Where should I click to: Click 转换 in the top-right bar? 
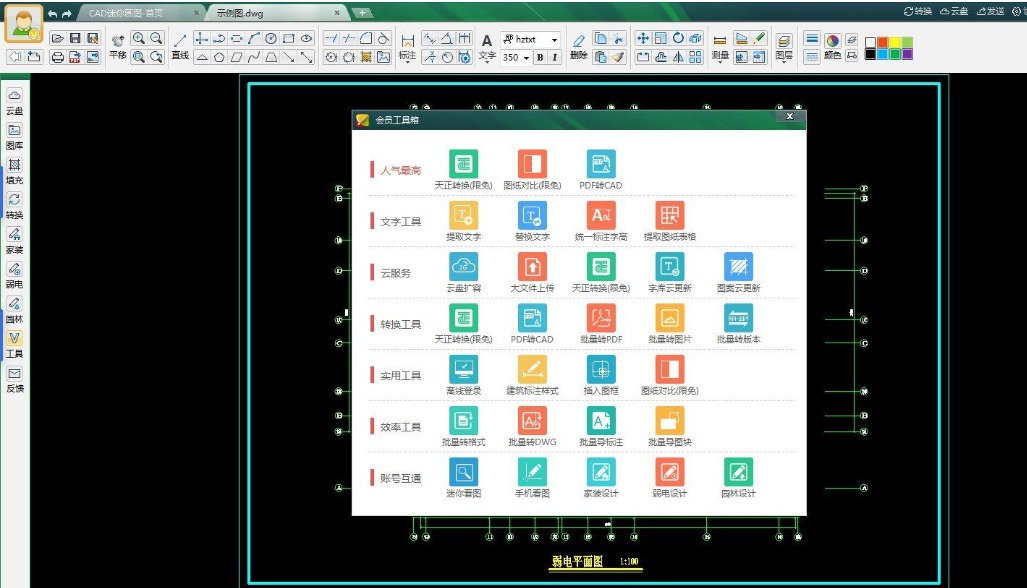tap(918, 11)
